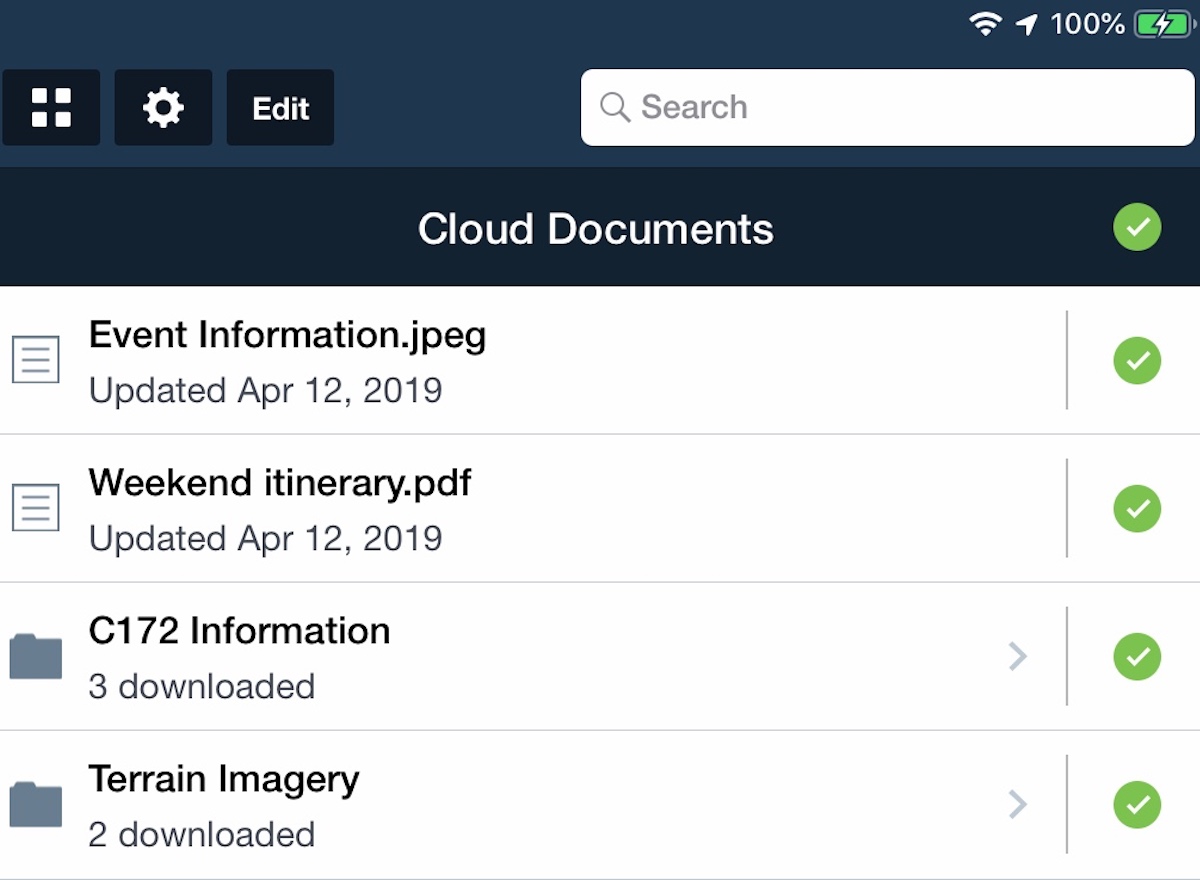Tap the battery indicator in status bar
This screenshot has width=1200, height=880.
[1163, 25]
